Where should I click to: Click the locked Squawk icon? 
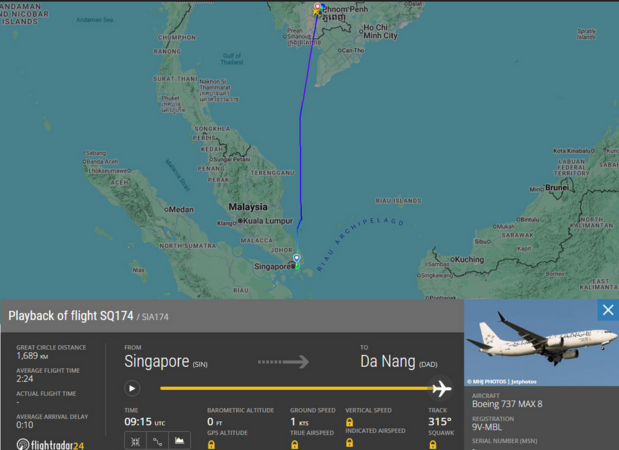click(x=433, y=444)
